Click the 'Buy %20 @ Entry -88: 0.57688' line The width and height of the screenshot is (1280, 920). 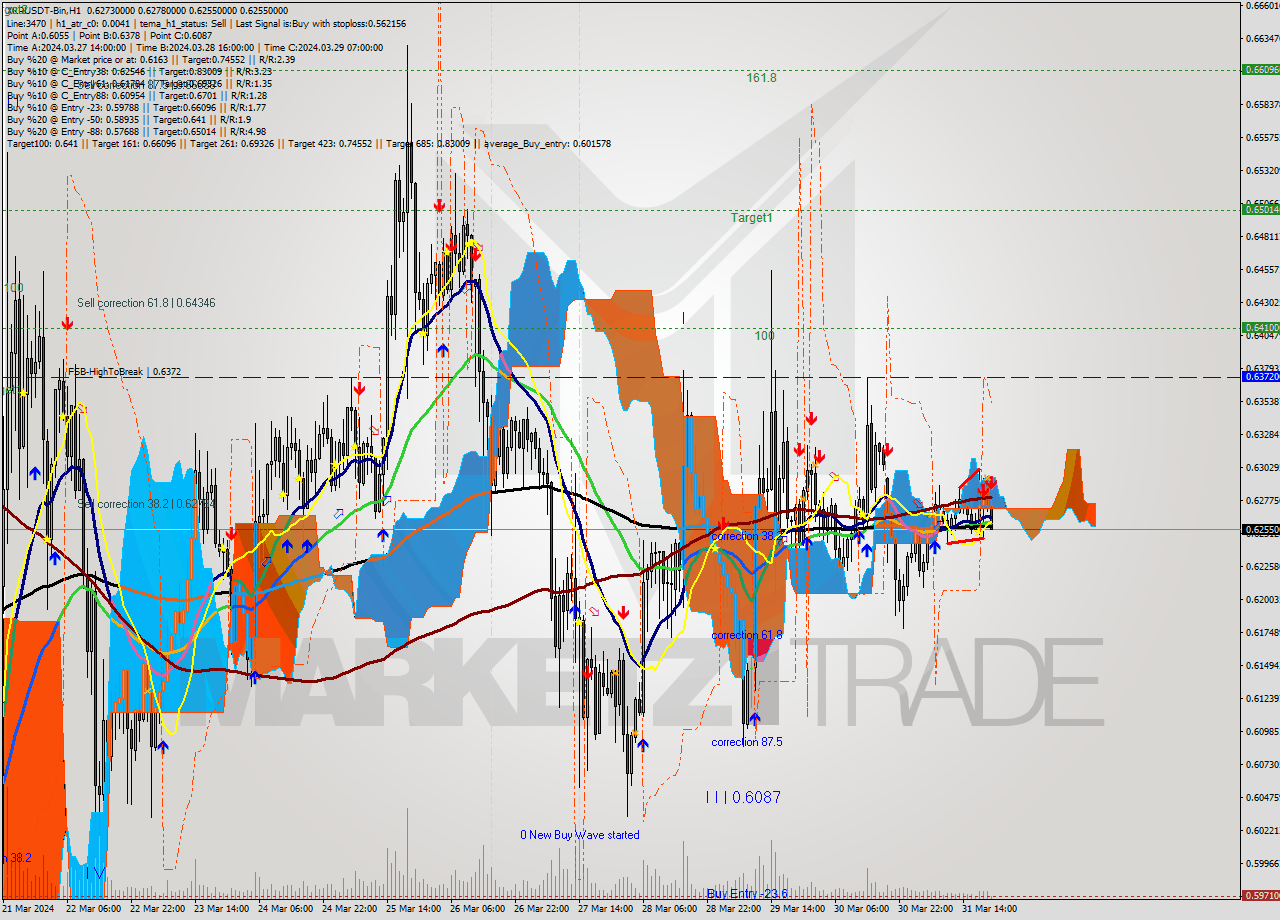tap(136, 131)
